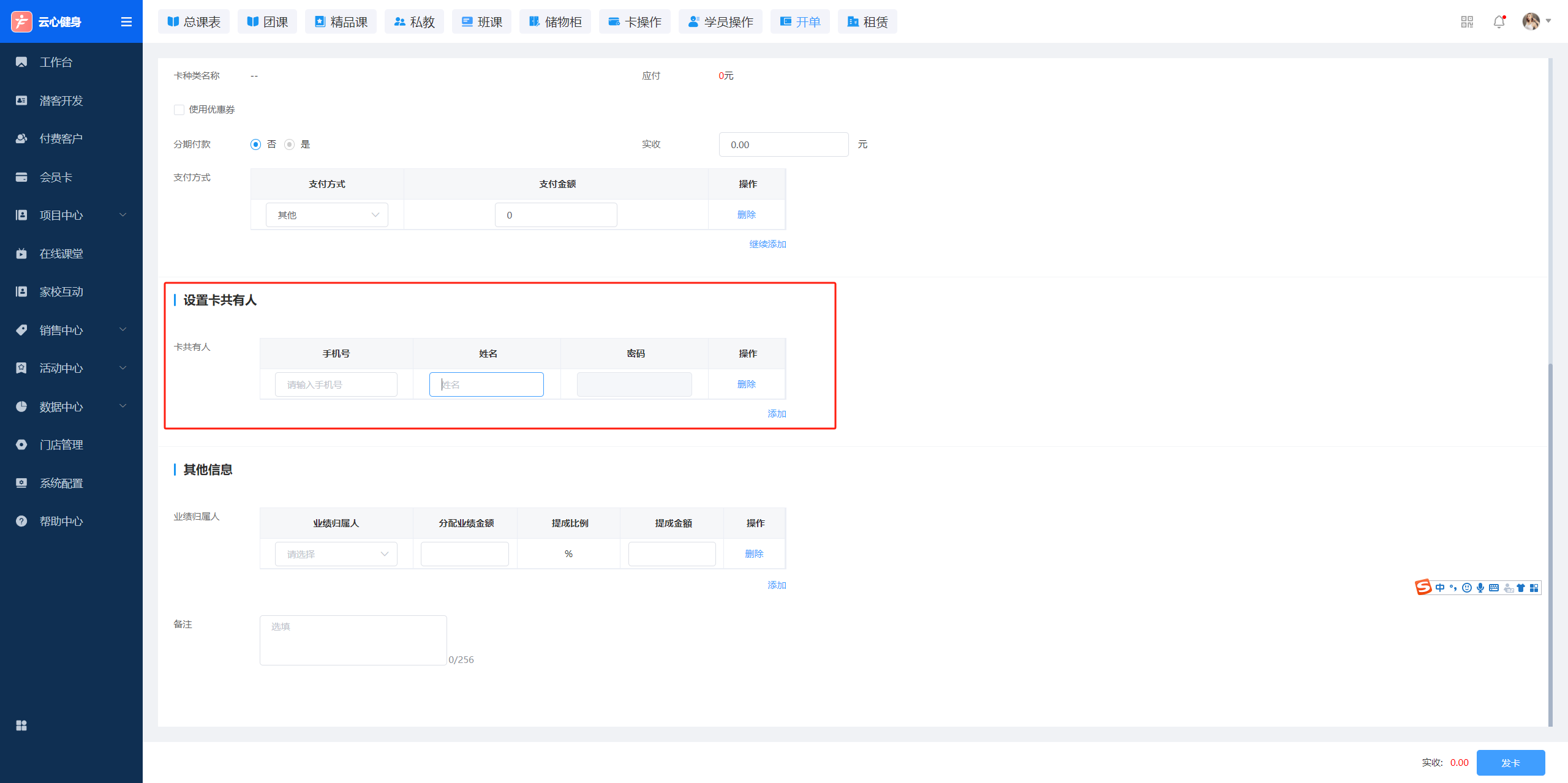Click the 帮助中心 question mark icon
The image size is (1568, 783).
(x=21, y=521)
